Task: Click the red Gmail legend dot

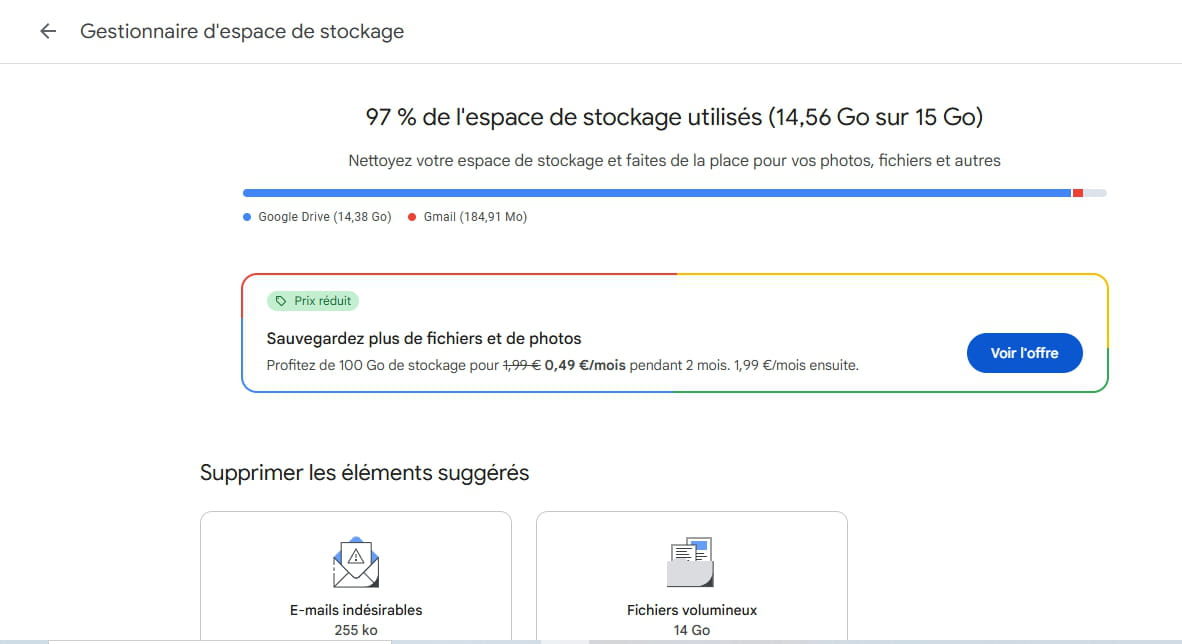Action: coord(412,217)
